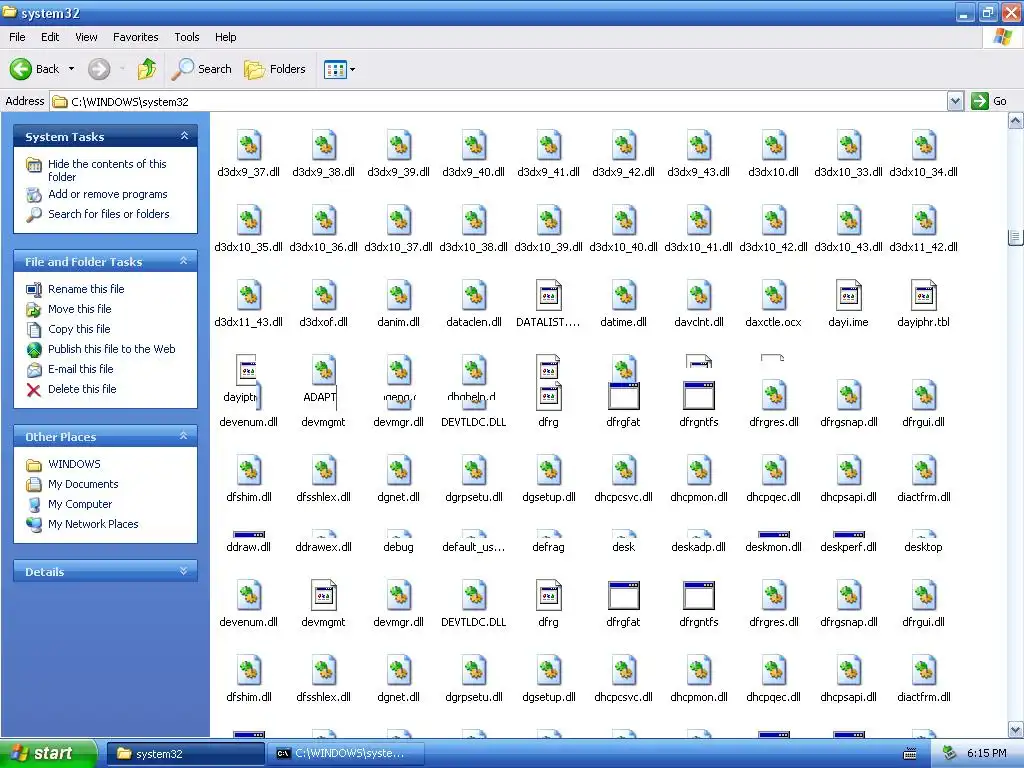Select the d3dx11_42.dll file icon
Viewport: 1024px width, 768px height.
924,220
